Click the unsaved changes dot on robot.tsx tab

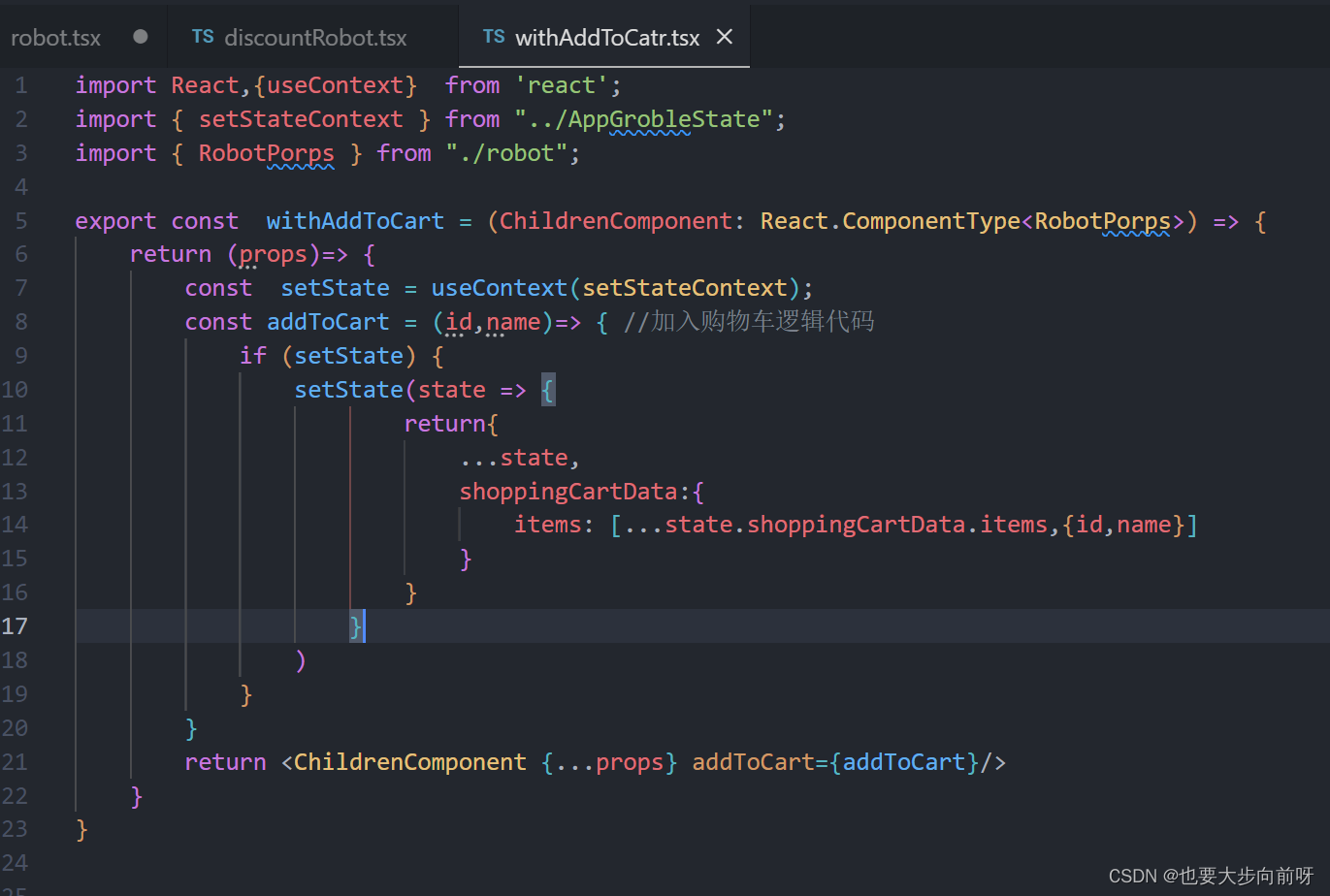(x=140, y=37)
